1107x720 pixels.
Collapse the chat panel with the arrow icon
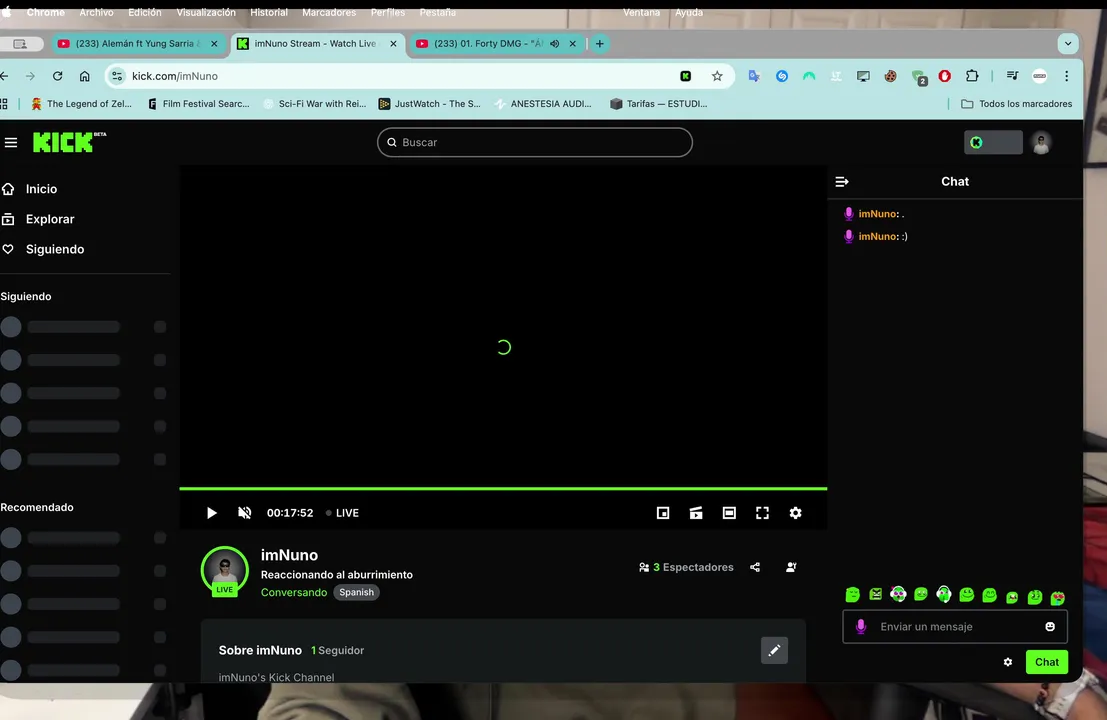click(x=842, y=181)
